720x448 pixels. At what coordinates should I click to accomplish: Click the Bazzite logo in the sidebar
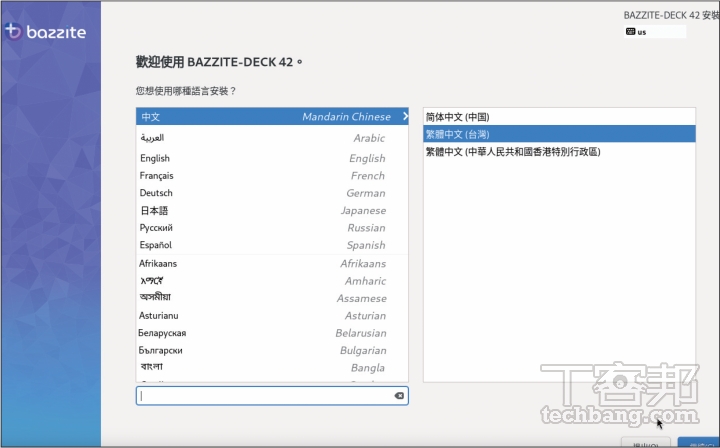(x=45, y=32)
